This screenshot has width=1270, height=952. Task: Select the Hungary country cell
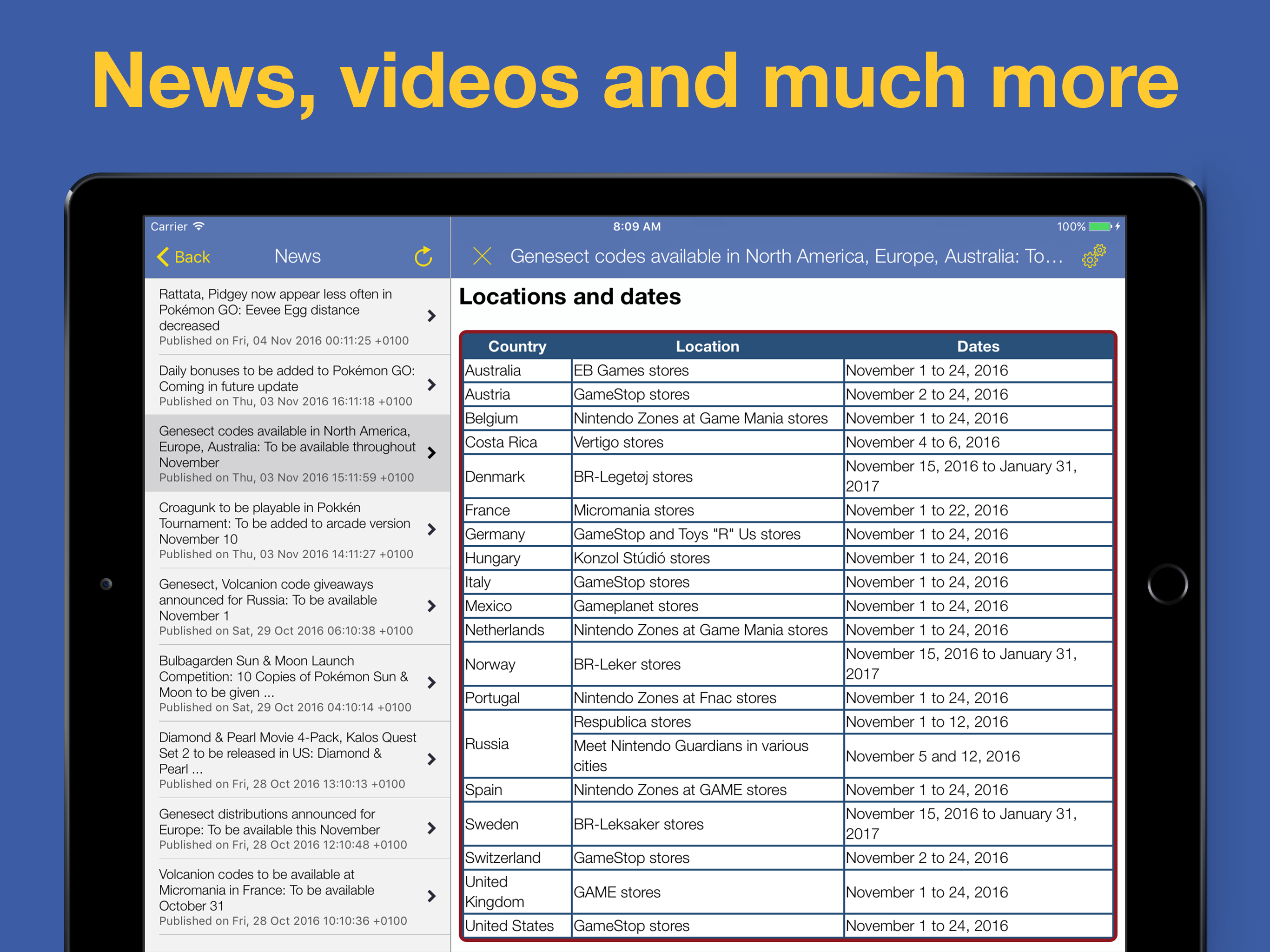click(517, 558)
